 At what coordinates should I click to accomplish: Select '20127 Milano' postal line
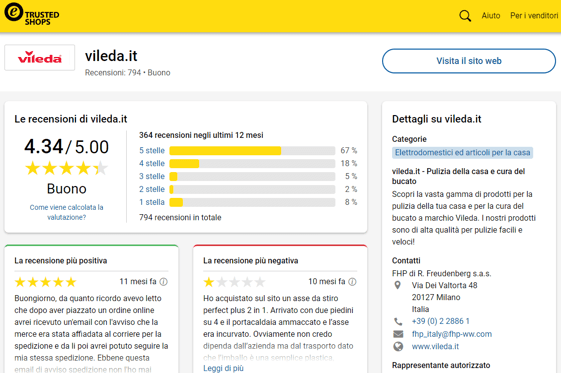(436, 297)
